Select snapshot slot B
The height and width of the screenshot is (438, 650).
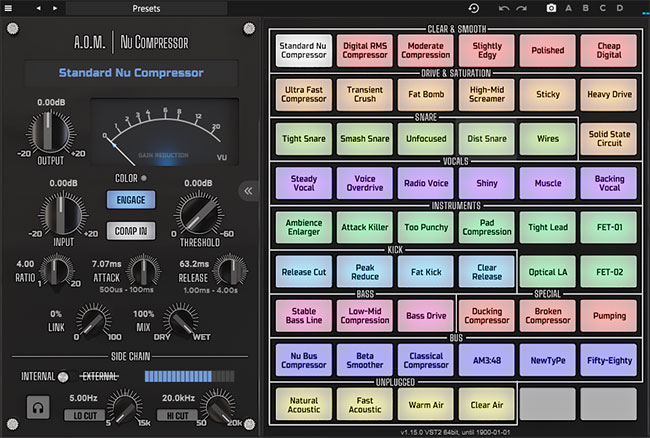585,8
